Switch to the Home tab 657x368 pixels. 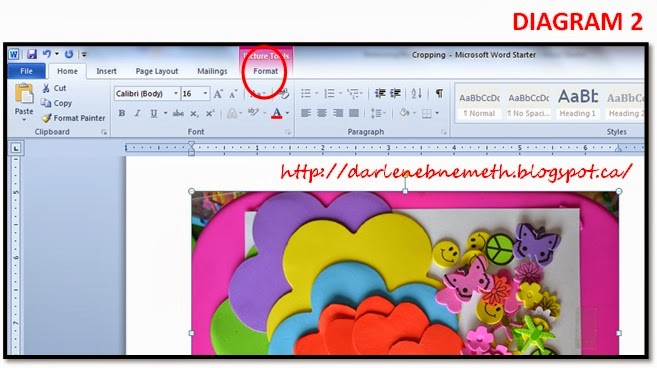click(67, 71)
